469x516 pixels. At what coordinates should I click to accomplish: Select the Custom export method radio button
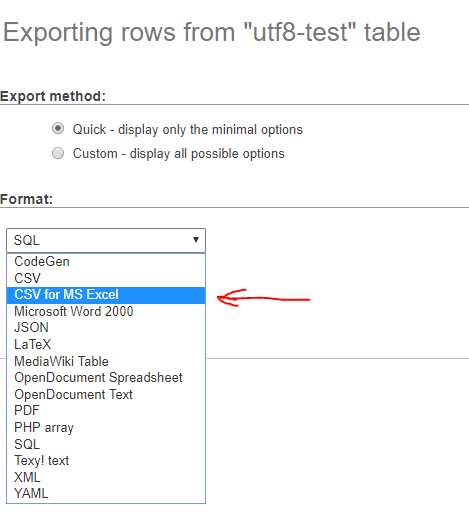click(58, 153)
